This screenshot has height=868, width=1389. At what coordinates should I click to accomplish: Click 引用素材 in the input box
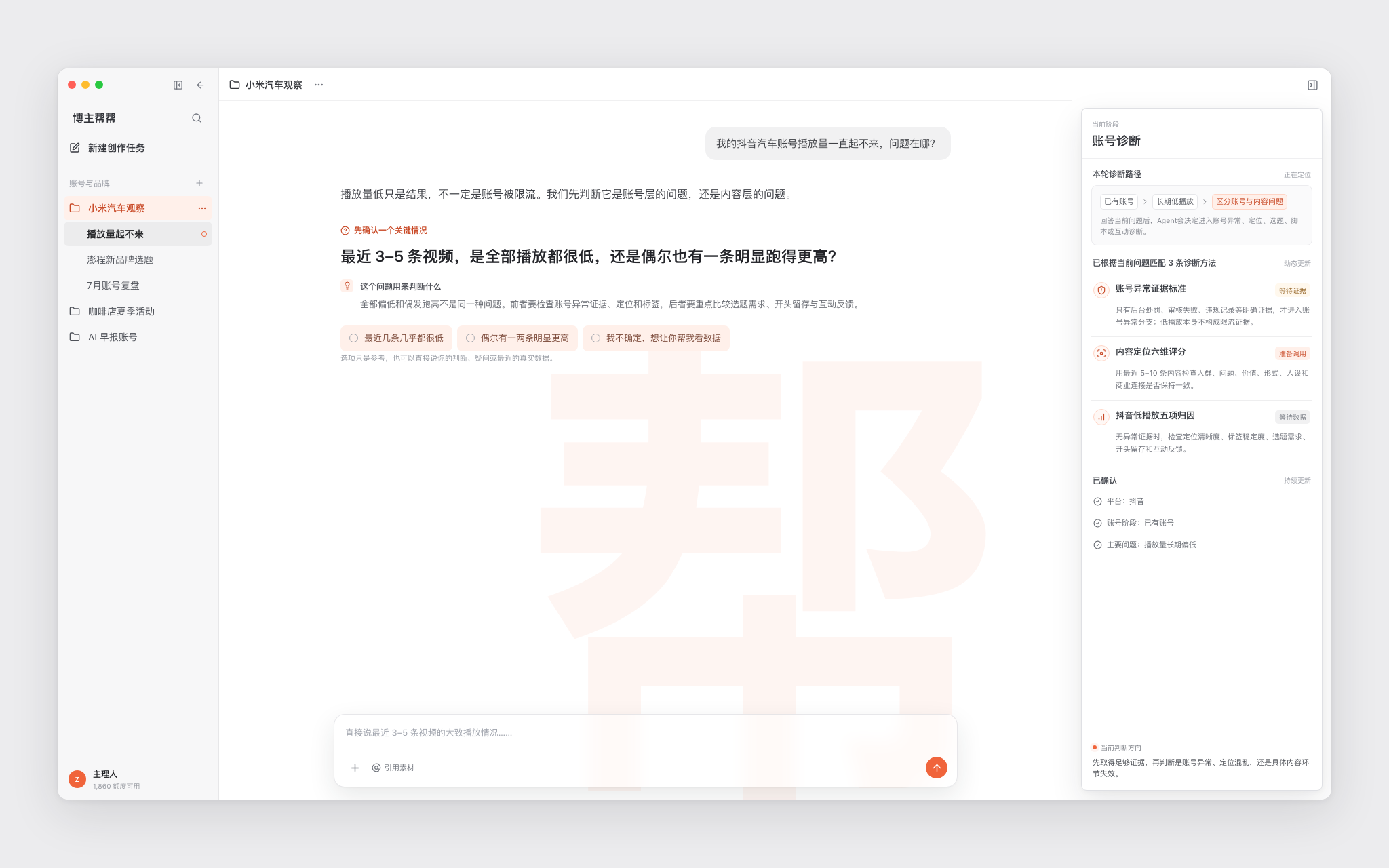(x=393, y=768)
